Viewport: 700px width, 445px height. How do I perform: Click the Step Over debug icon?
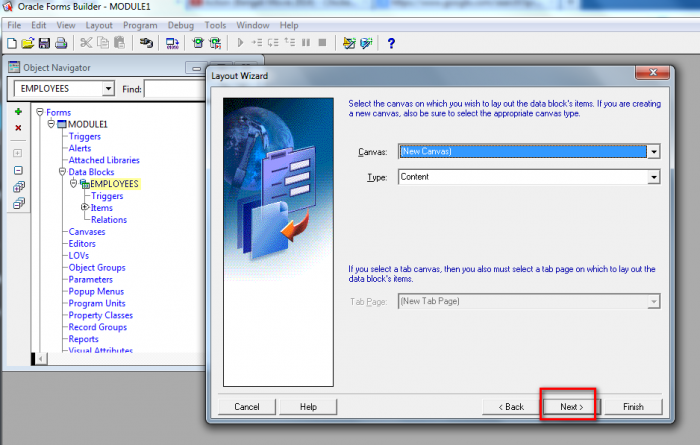coord(273,43)
